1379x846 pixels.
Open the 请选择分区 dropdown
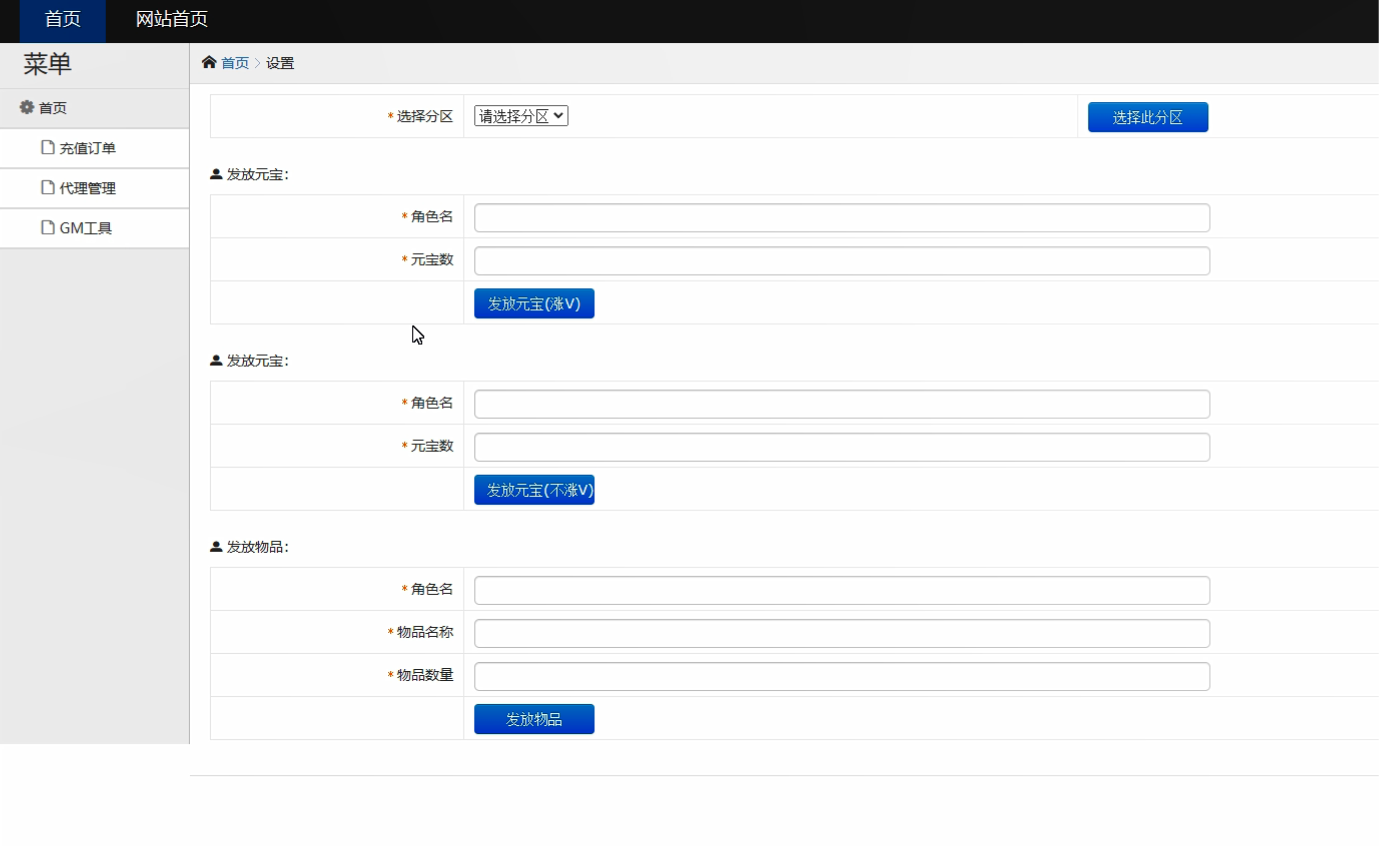coord(521,116)
